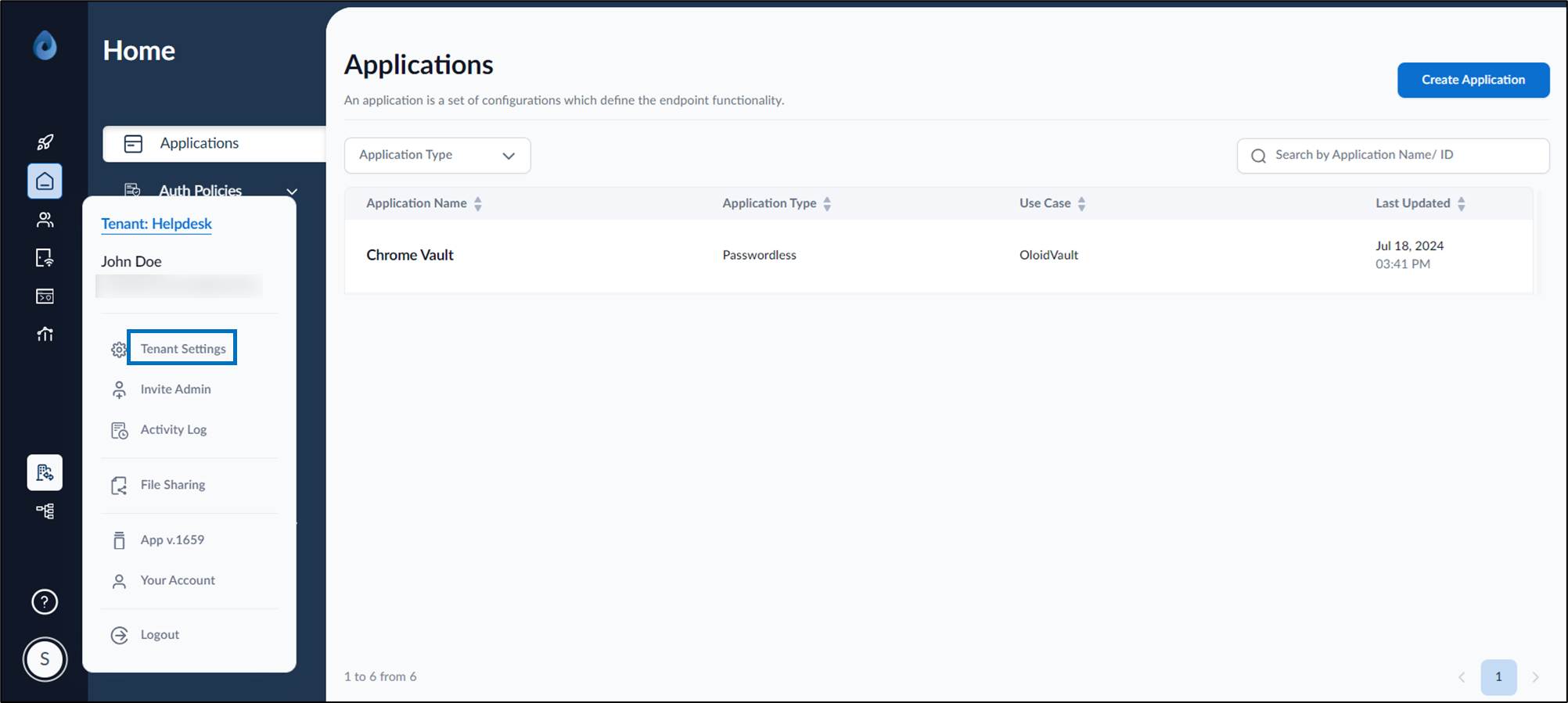This screenshot has height=703, width=1568.
Task: Select File Sharing menu item
Action: [173, 485]
